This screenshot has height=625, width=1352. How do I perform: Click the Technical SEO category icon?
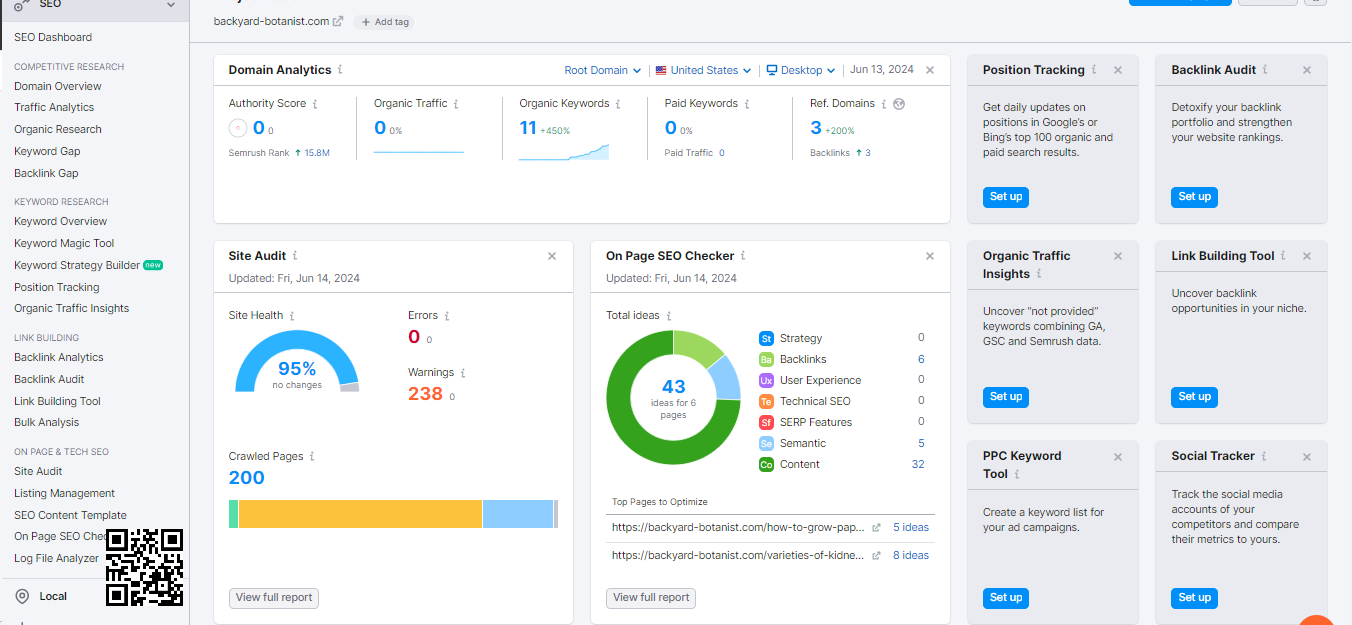pos(766,401)
